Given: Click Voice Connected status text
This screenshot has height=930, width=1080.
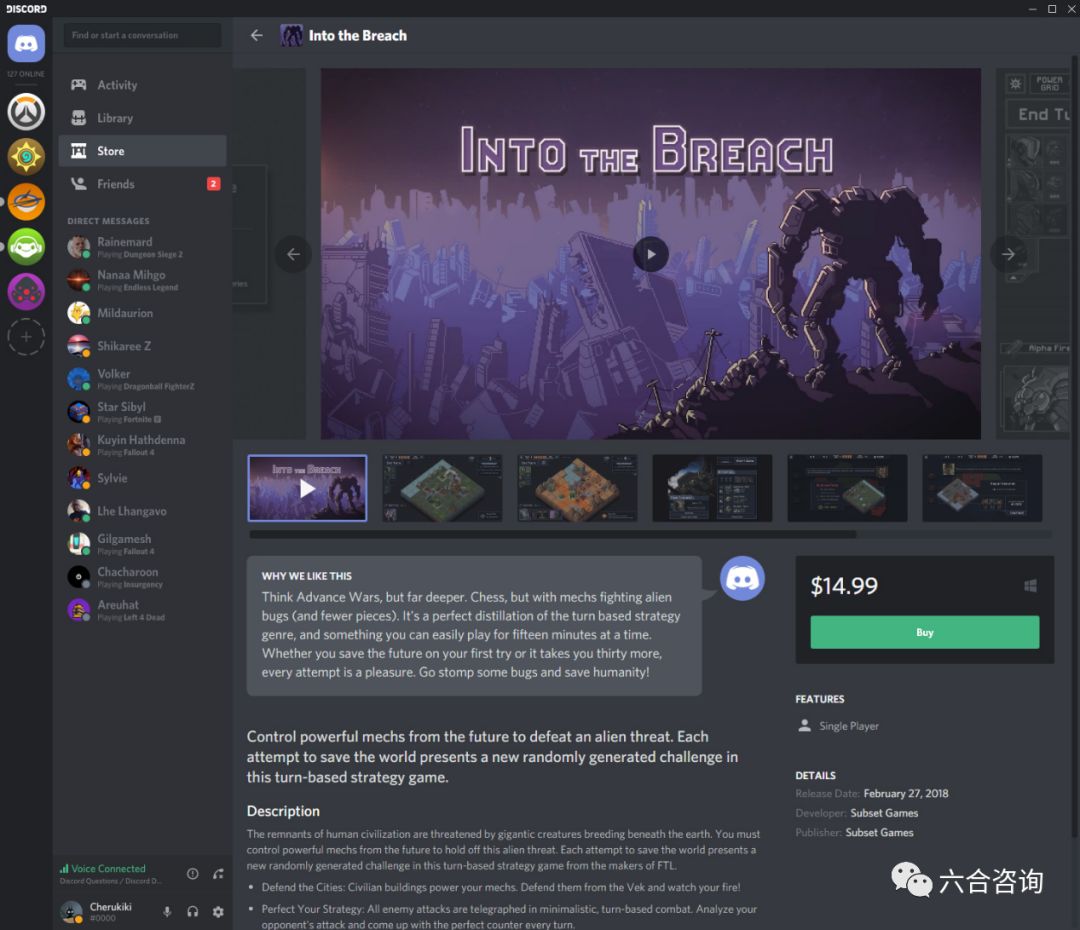Looking at the screenshot, I should pyautogui.click(x=108, y=869).
